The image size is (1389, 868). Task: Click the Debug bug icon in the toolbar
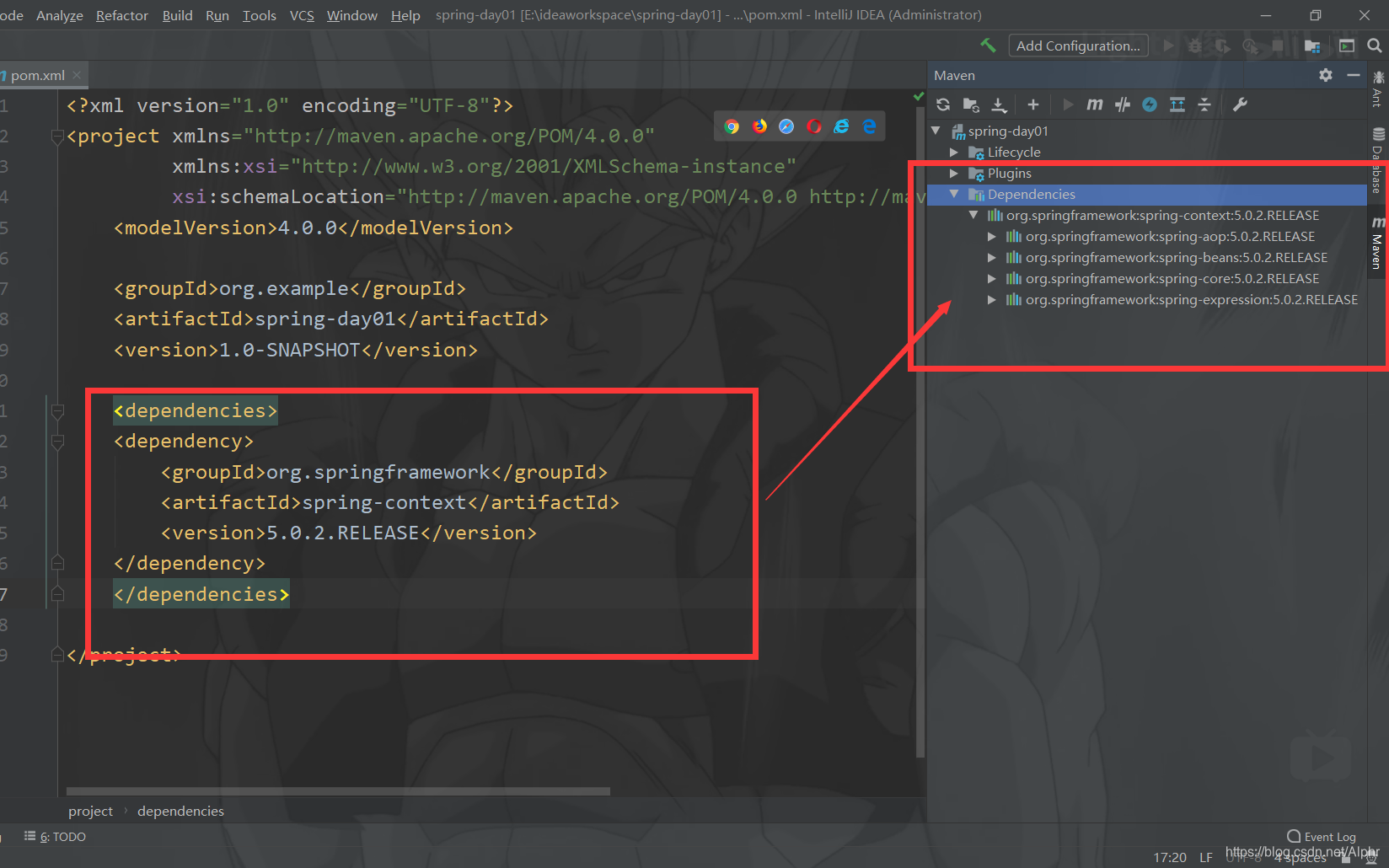coord(1195,46)
